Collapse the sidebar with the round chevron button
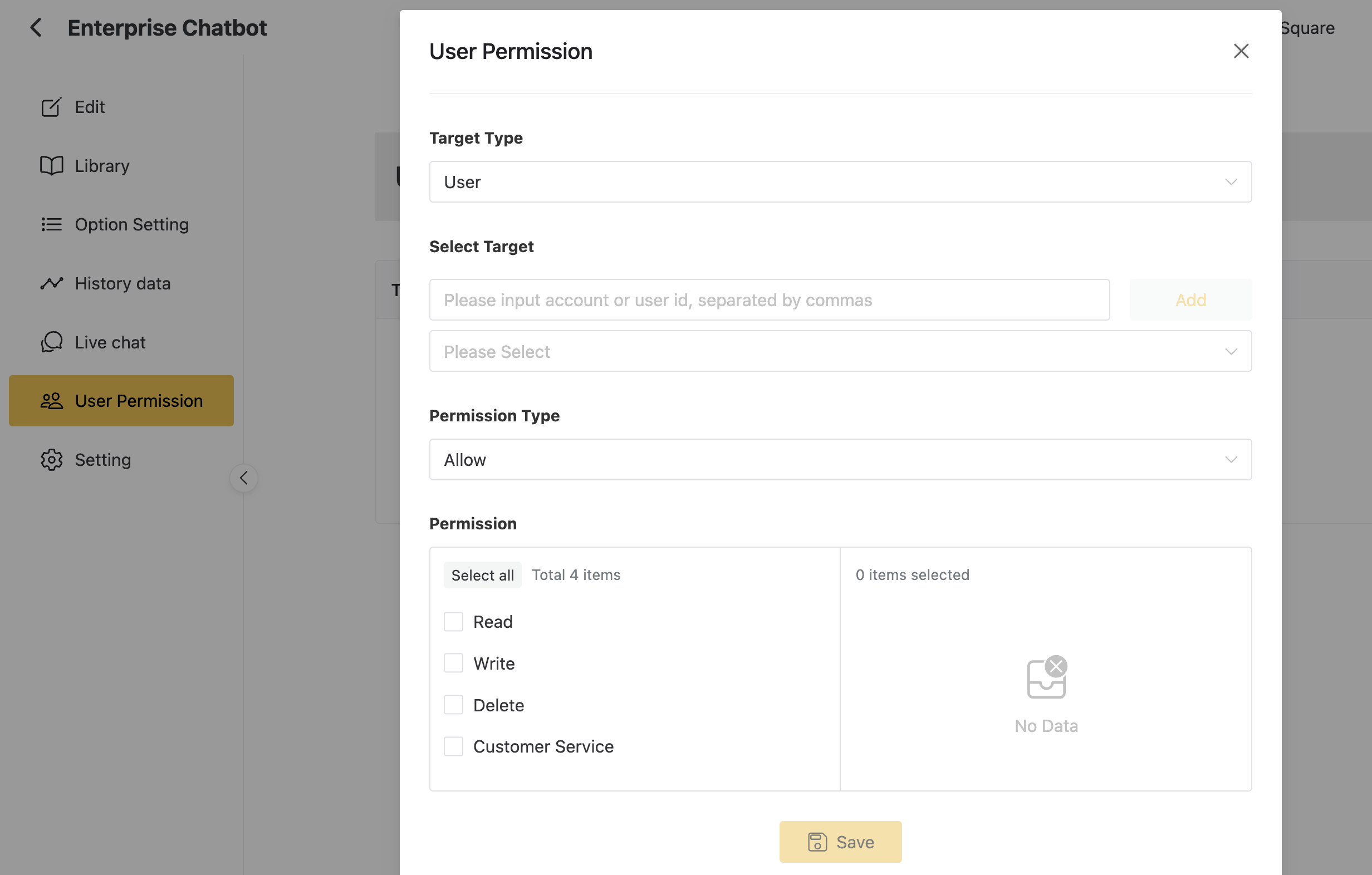This screenshot has width=1372, height=875. (x=244, y=478)
